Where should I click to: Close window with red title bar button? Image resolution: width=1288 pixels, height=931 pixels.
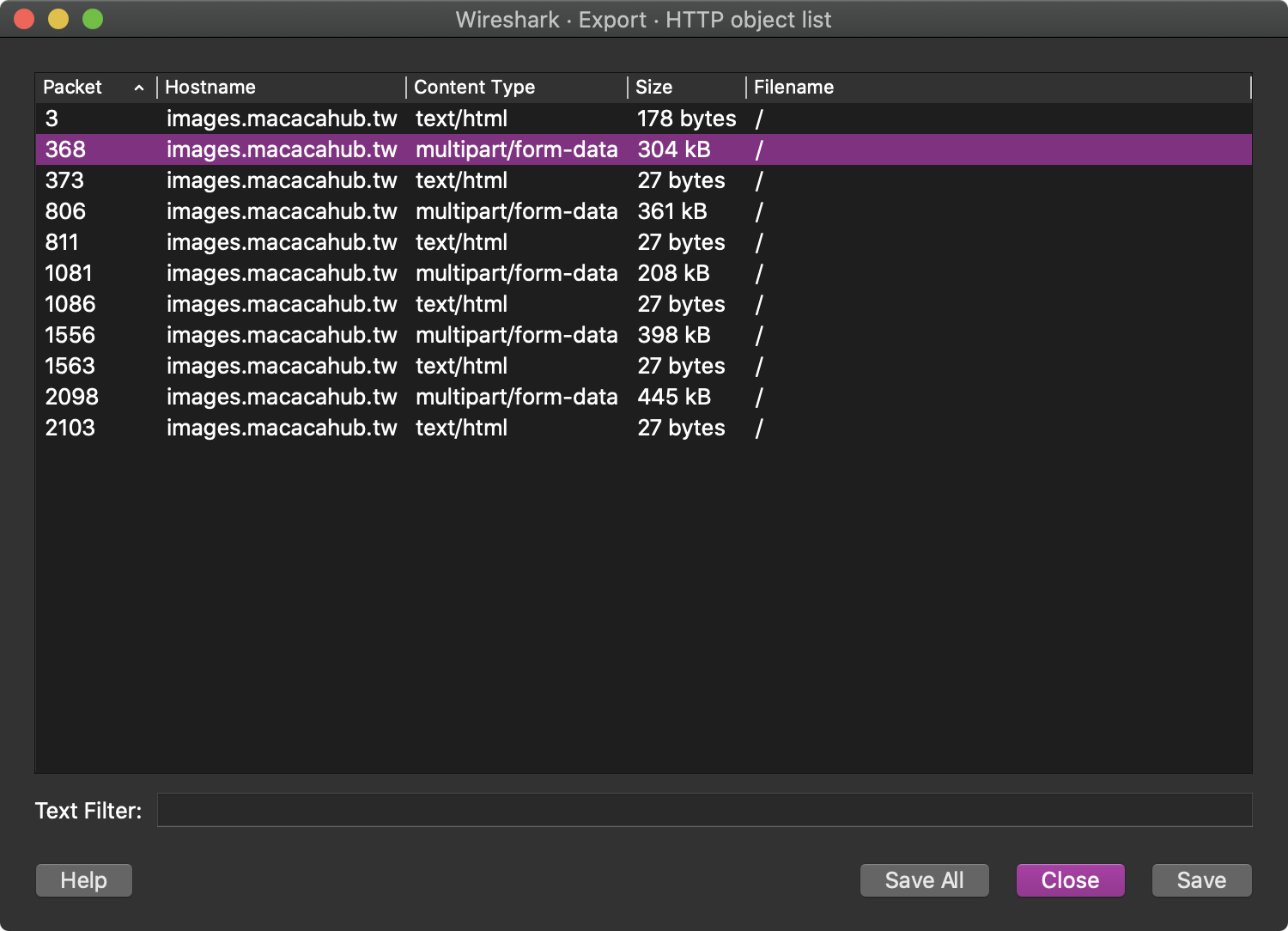click(x=24, y=19)
